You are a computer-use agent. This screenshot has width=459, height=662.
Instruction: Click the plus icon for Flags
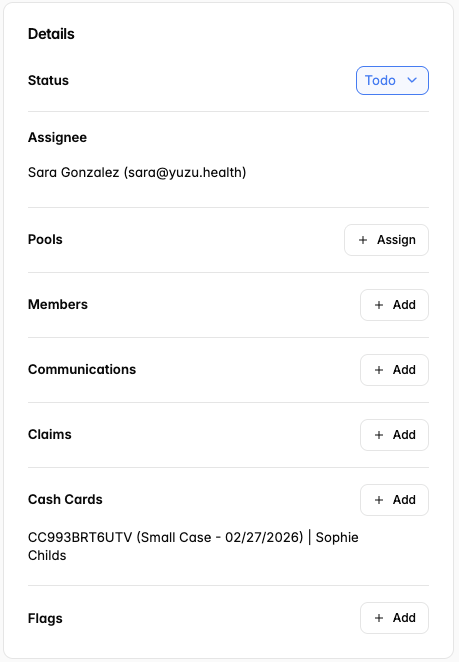coord(379,618)
